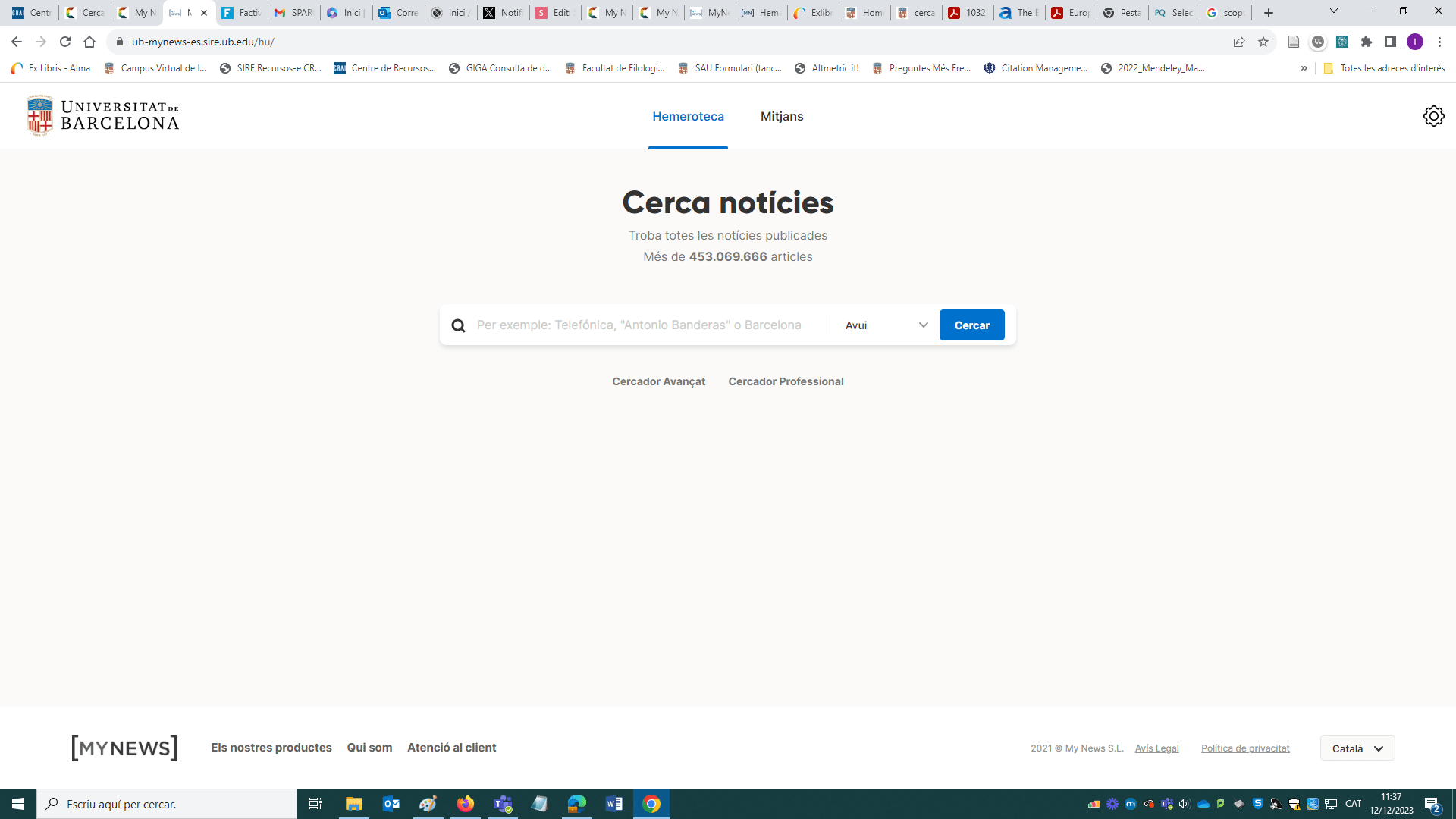1456x819 pixels.
Task: Open the share page icon
Action: [x=1239, y=42]
